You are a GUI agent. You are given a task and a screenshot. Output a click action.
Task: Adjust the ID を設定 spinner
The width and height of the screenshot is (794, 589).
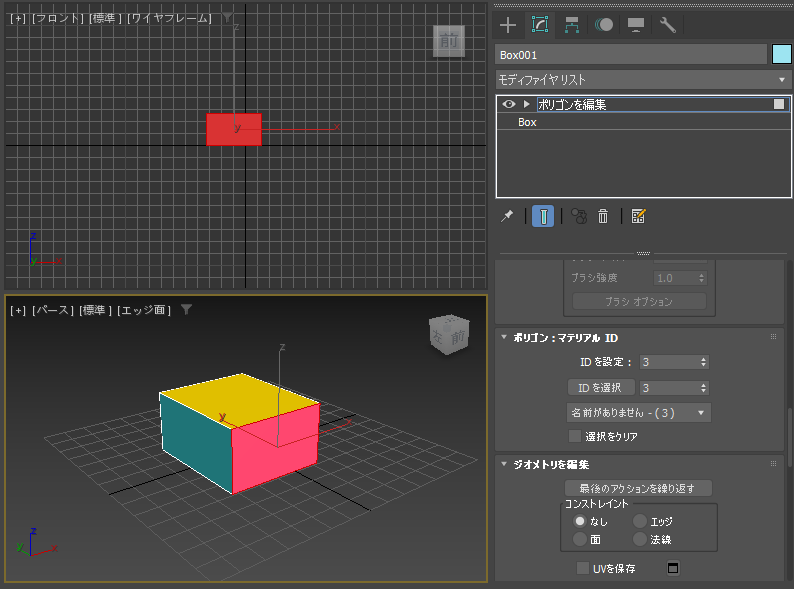703,362
